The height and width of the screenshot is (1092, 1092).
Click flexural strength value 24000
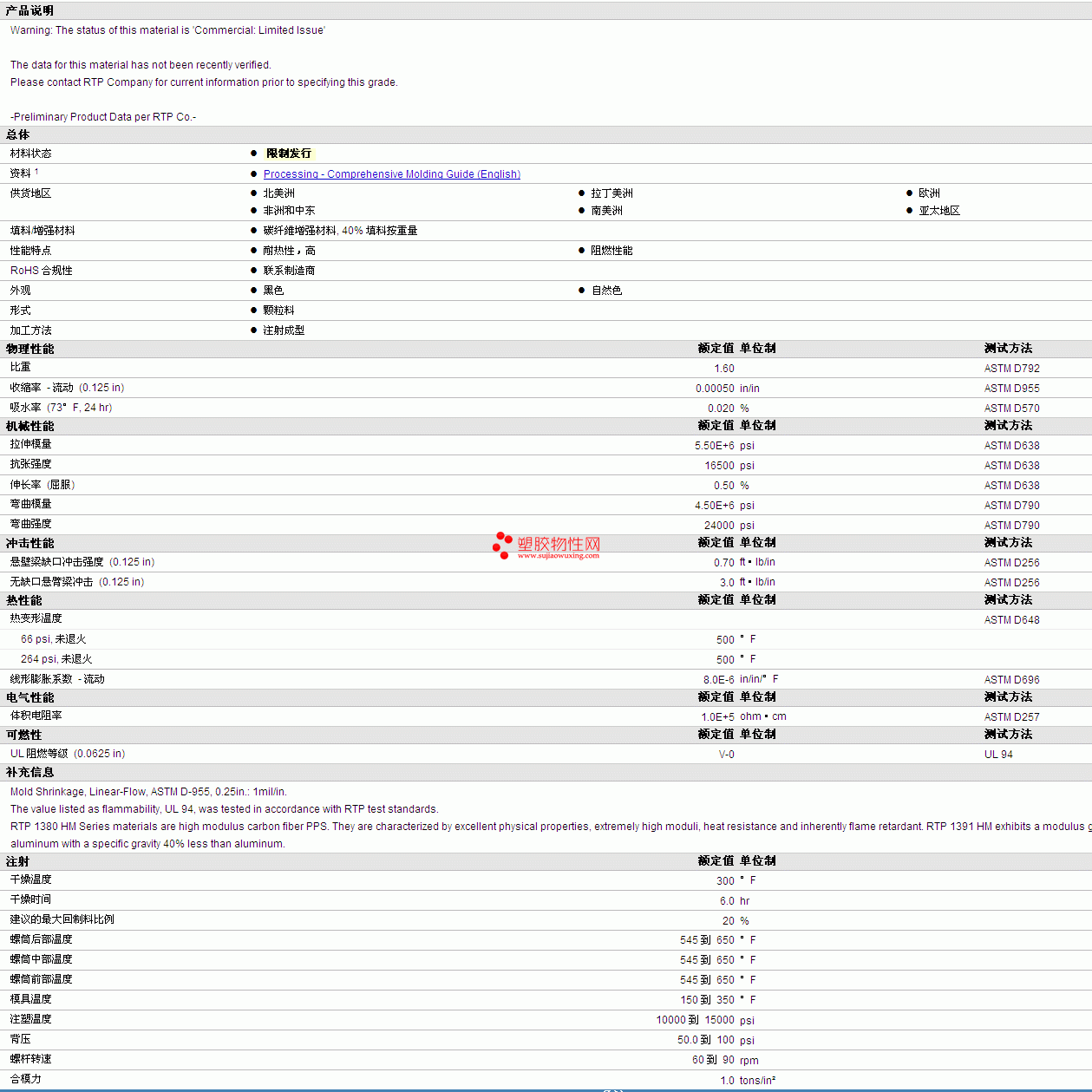pyautogui.click(x=719, y=526)
